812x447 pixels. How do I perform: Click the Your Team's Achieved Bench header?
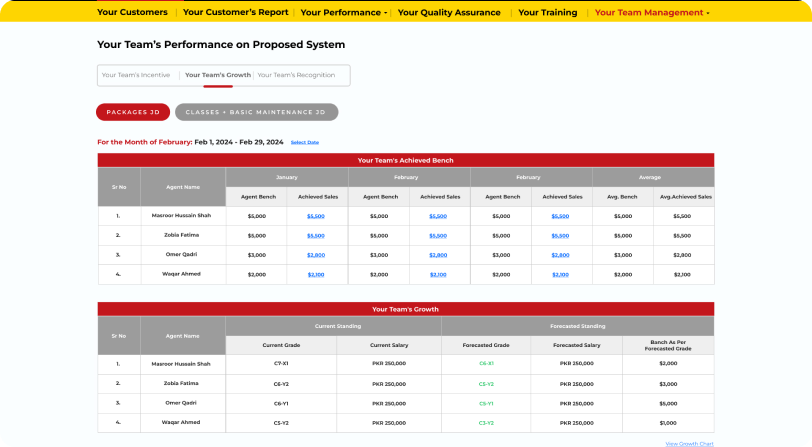click(x=406, y=160)
